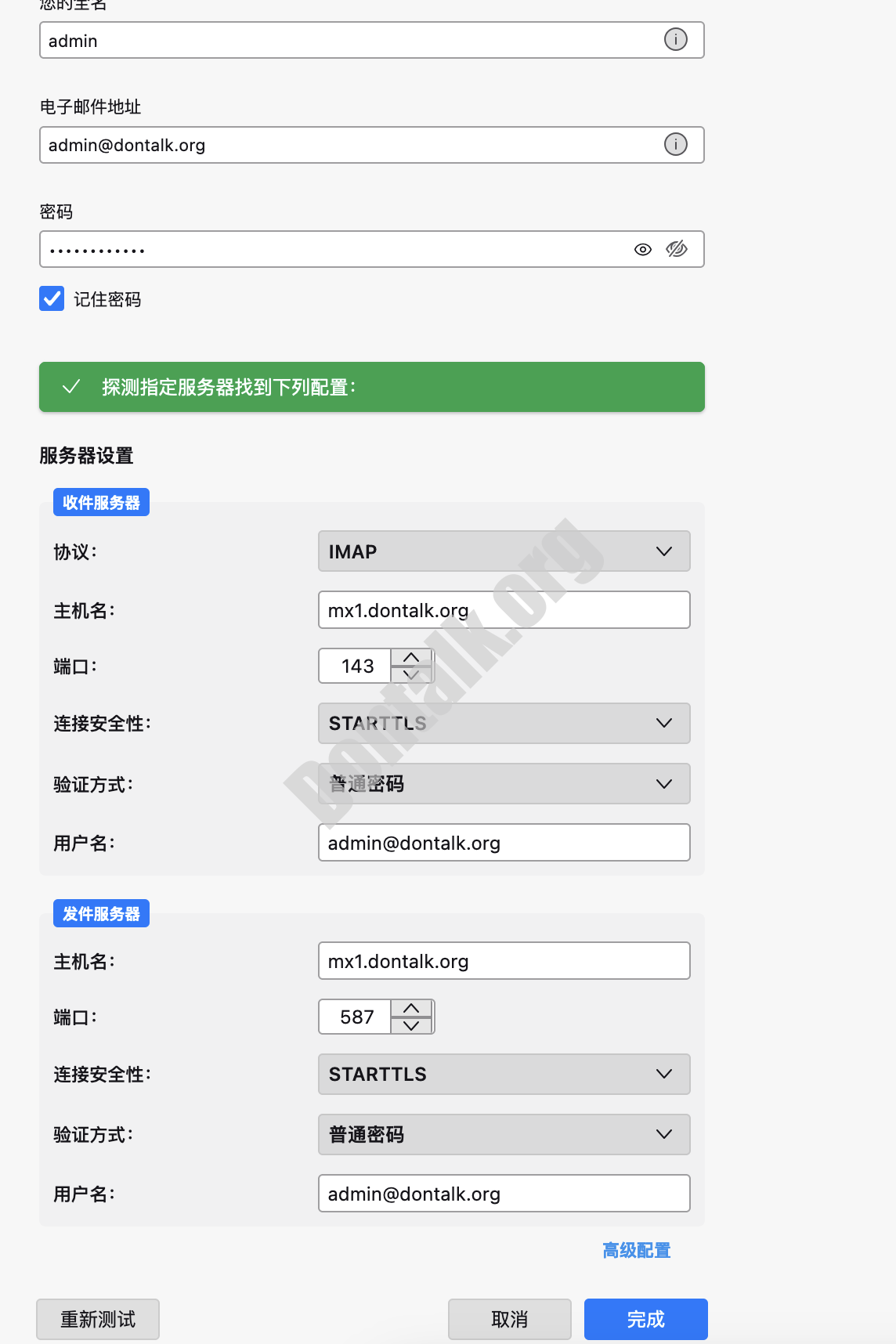Click the 高级配置 link
The height and width of the screenshot is (1344, 896).
tap(636, 1250)
